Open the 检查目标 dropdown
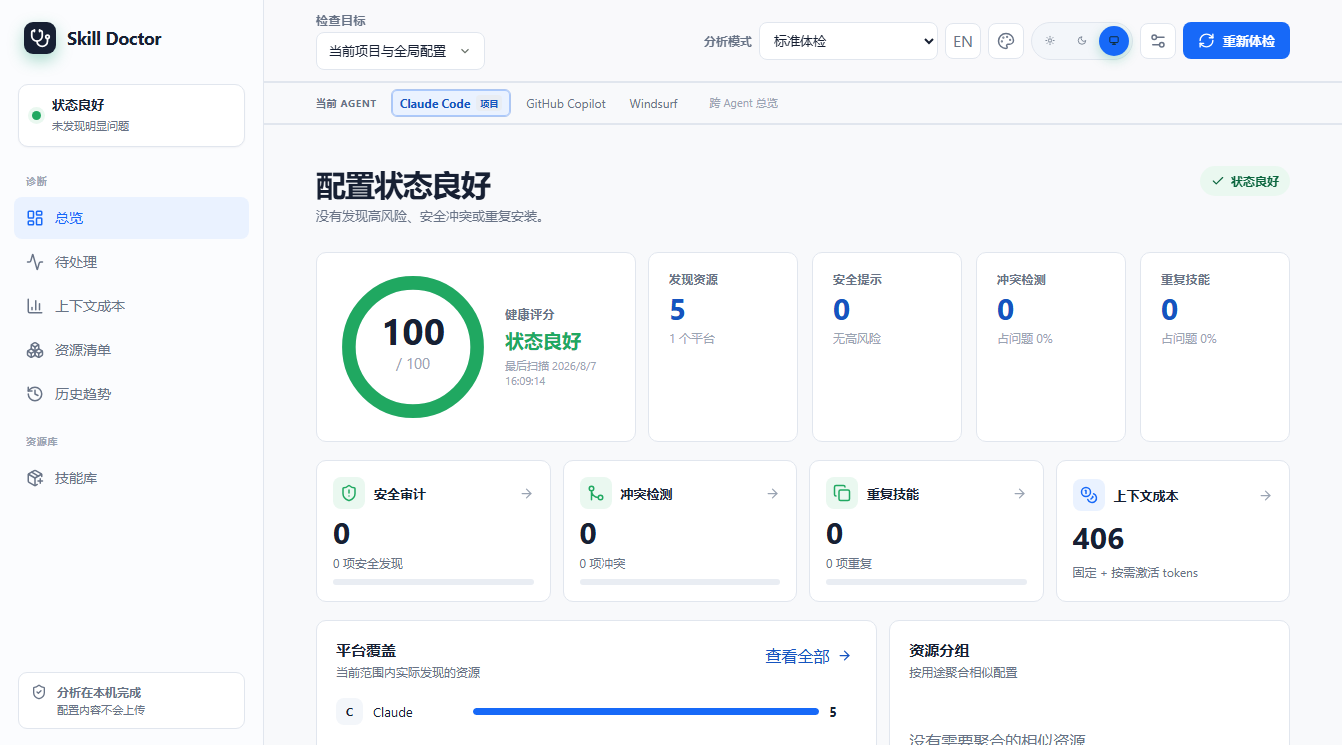This screenshot has height=745, width=1342. pyautogui.click(x=400, y=51)
